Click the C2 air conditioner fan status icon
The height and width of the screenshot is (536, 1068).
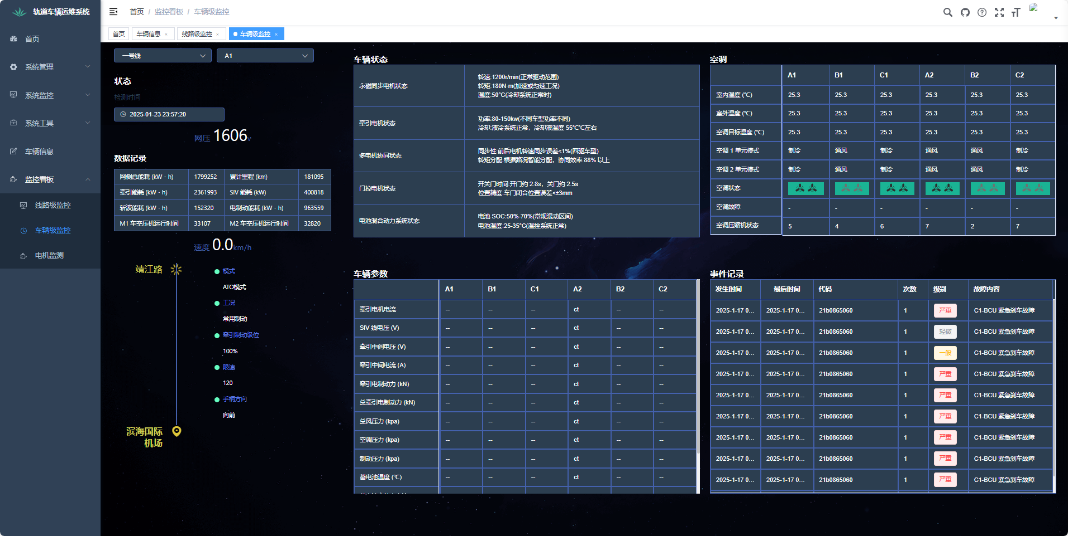click(1031, 187)
